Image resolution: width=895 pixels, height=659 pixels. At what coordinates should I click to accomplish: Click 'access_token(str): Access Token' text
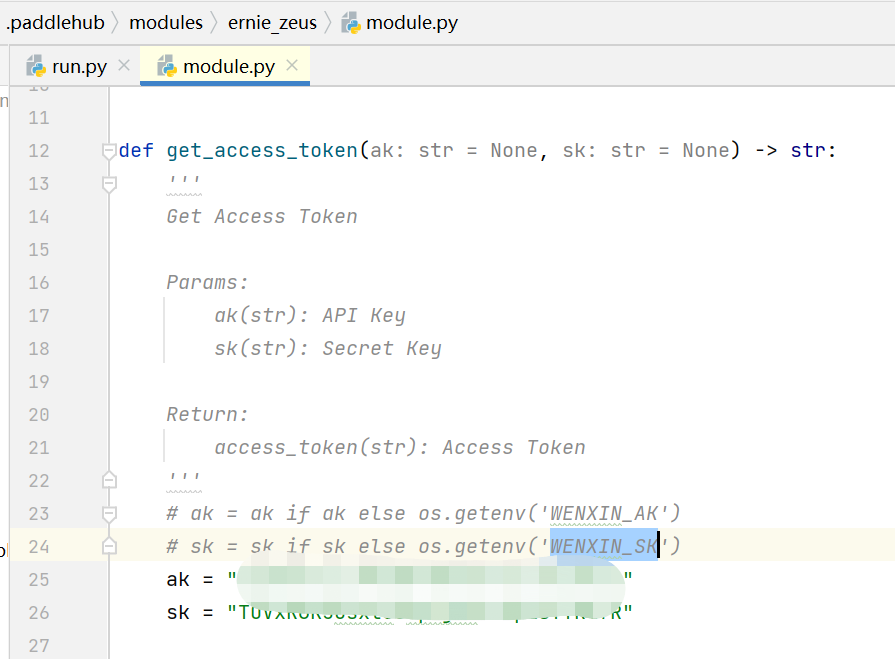[x=400, y=448]
